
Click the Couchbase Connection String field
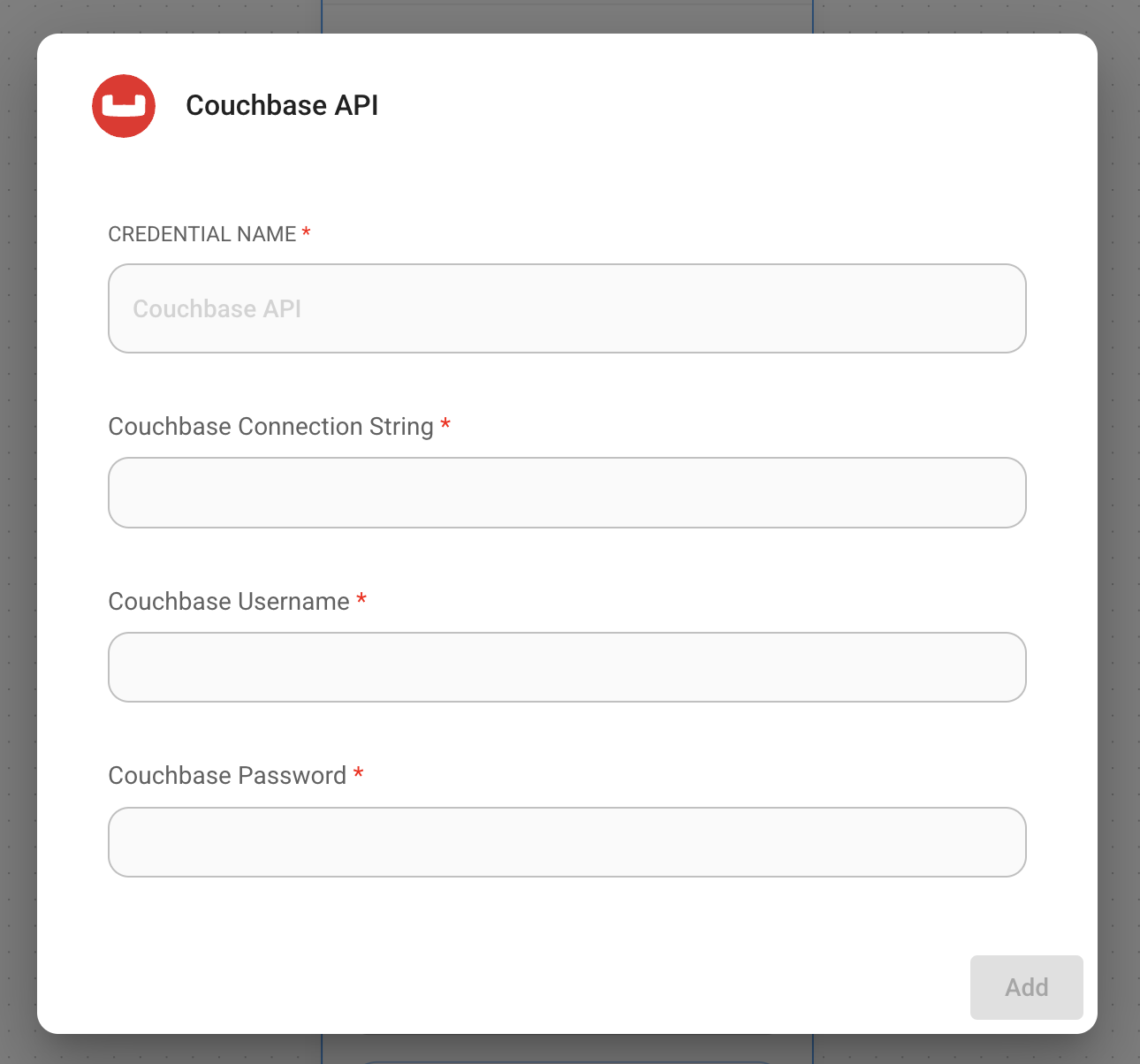566,492
